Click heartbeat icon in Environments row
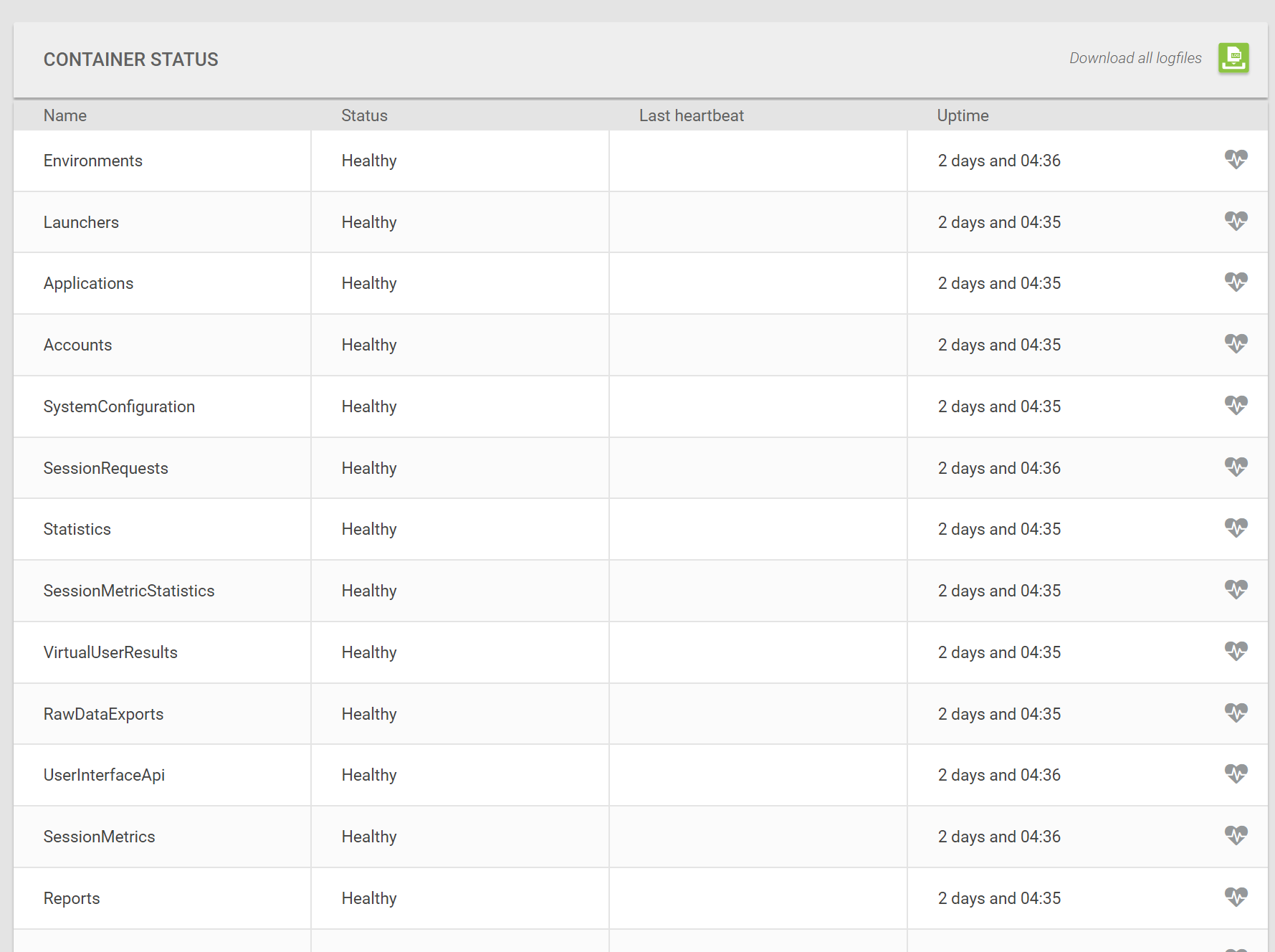Viewport: 1275px width, 952px height. [1236, 159]
